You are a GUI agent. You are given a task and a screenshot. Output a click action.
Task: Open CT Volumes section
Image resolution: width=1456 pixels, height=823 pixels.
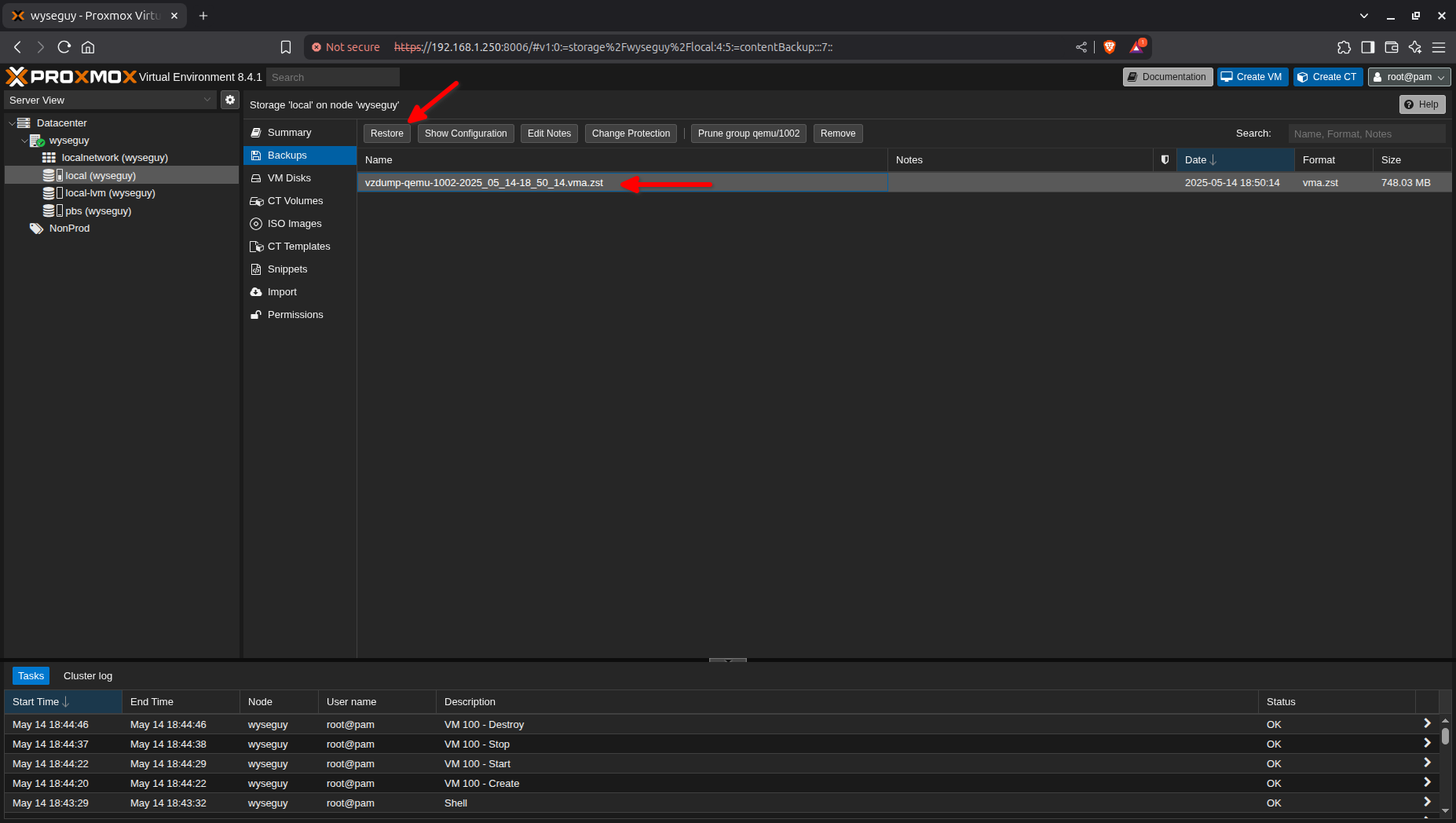(x=300, y=201)
